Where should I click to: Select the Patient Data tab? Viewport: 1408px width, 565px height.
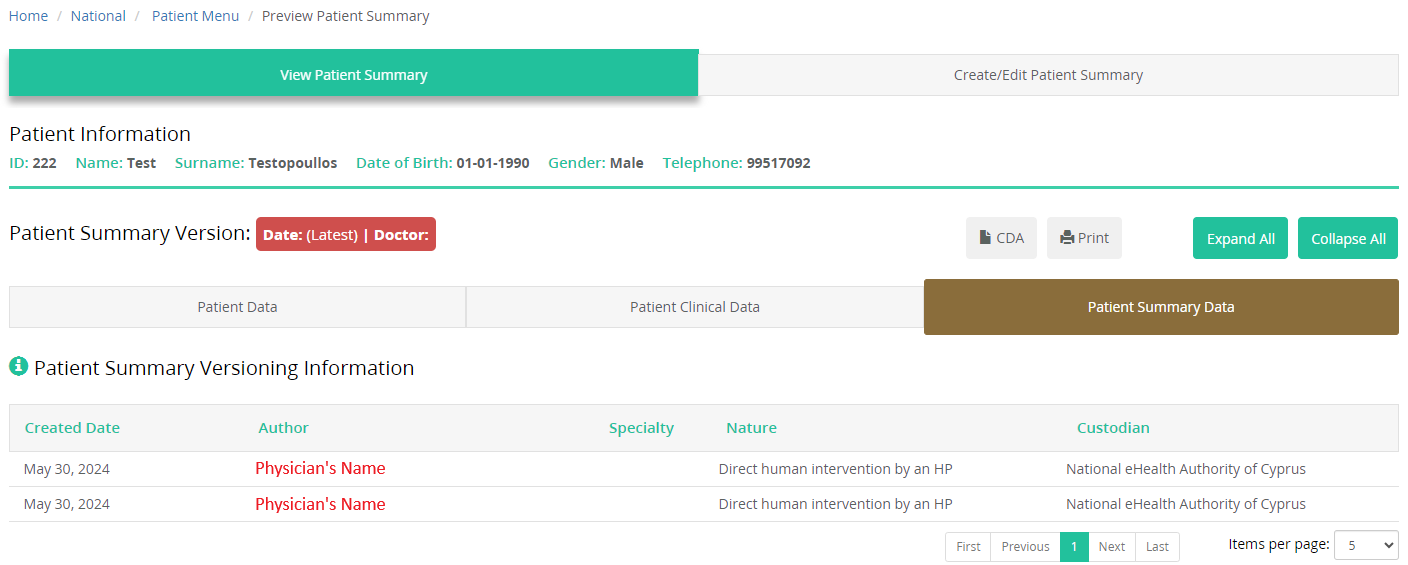point(237,307)
